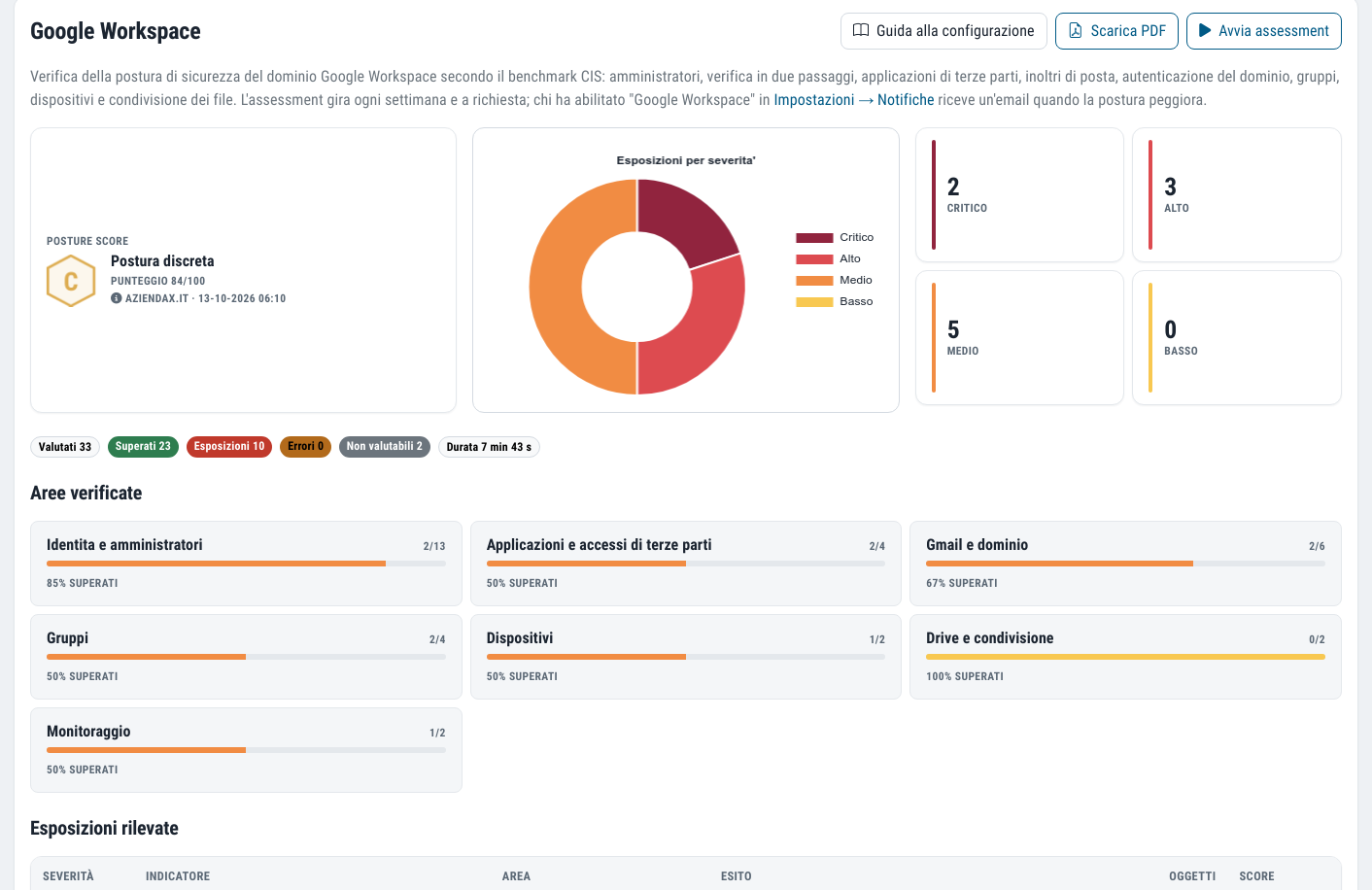Click the orange Medio donut chart segment
Viewport: 1372px width, 890px height.
point(556,287)
